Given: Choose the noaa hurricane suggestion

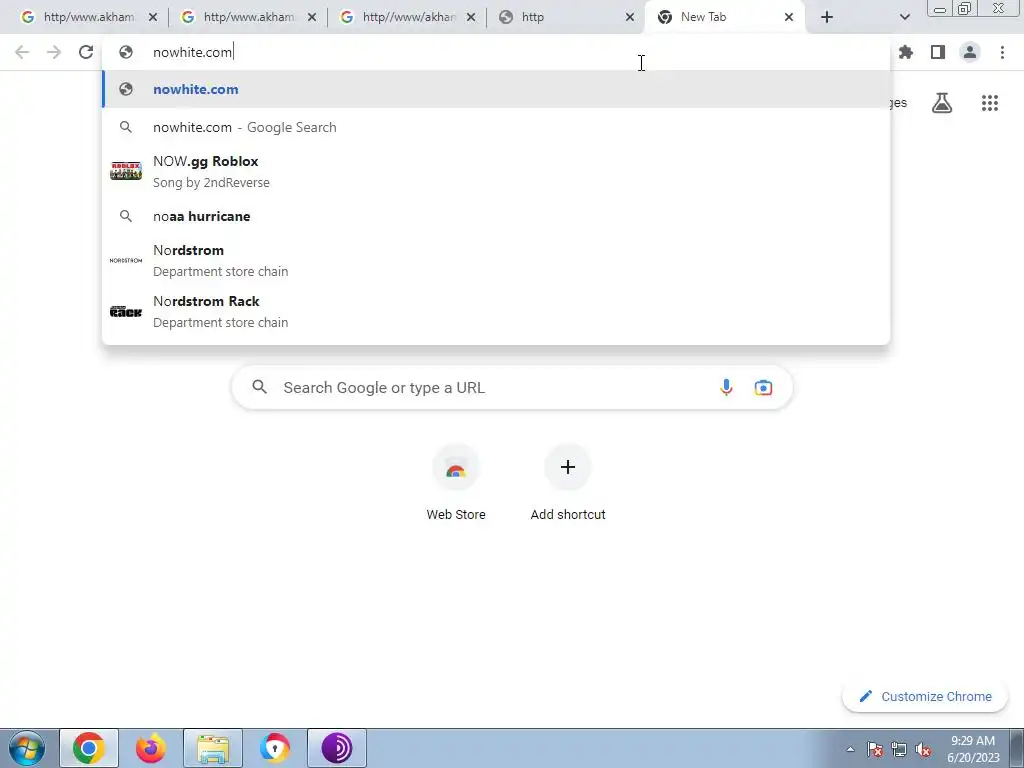Looking at the screenshot, I should tap(496, 216).
